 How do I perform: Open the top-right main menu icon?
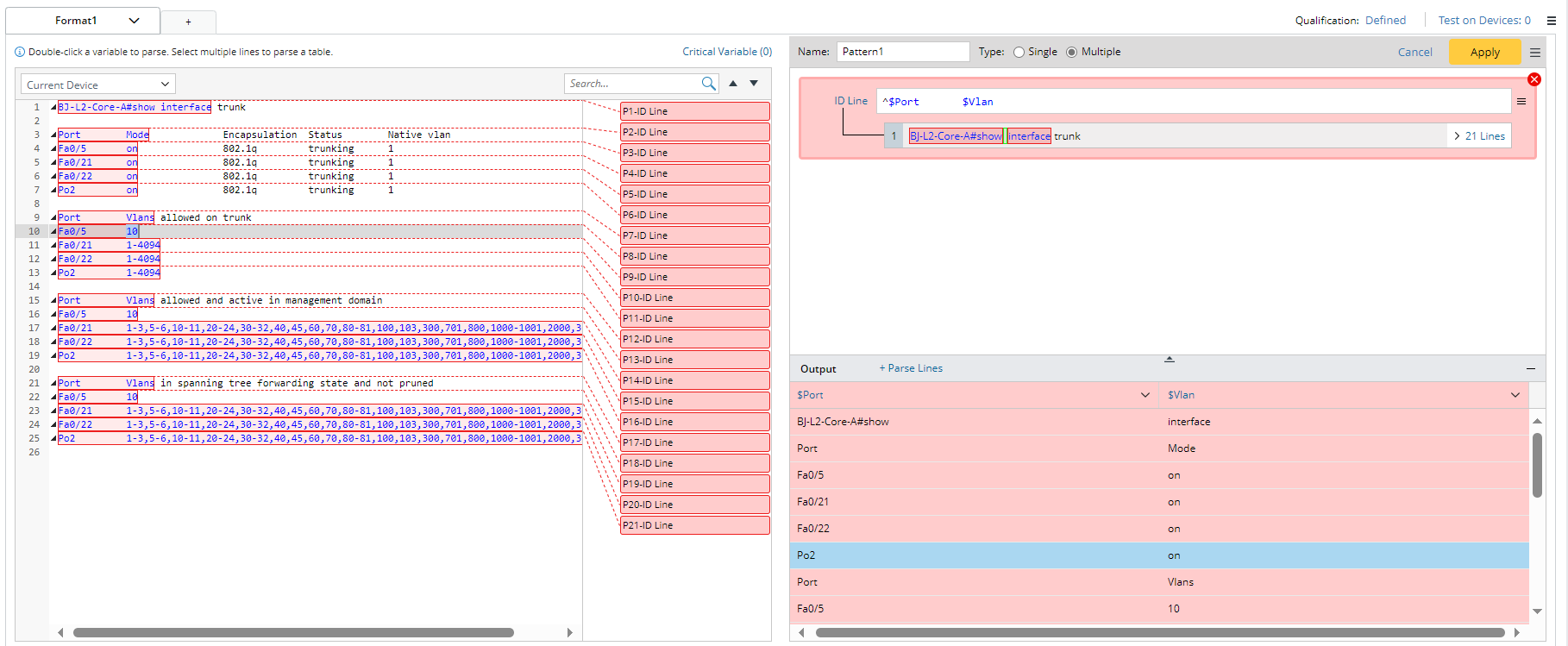click(1552, 21)
